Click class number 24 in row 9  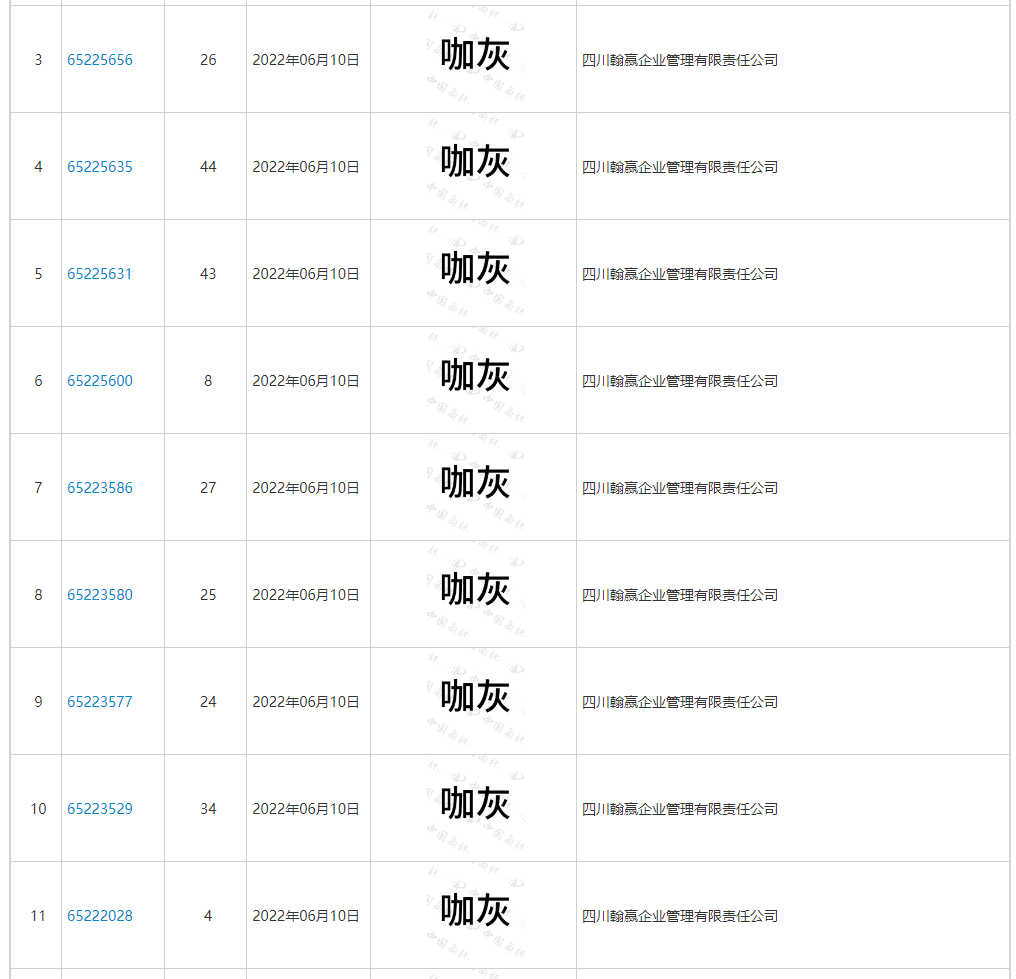click(x=208, y=701)
